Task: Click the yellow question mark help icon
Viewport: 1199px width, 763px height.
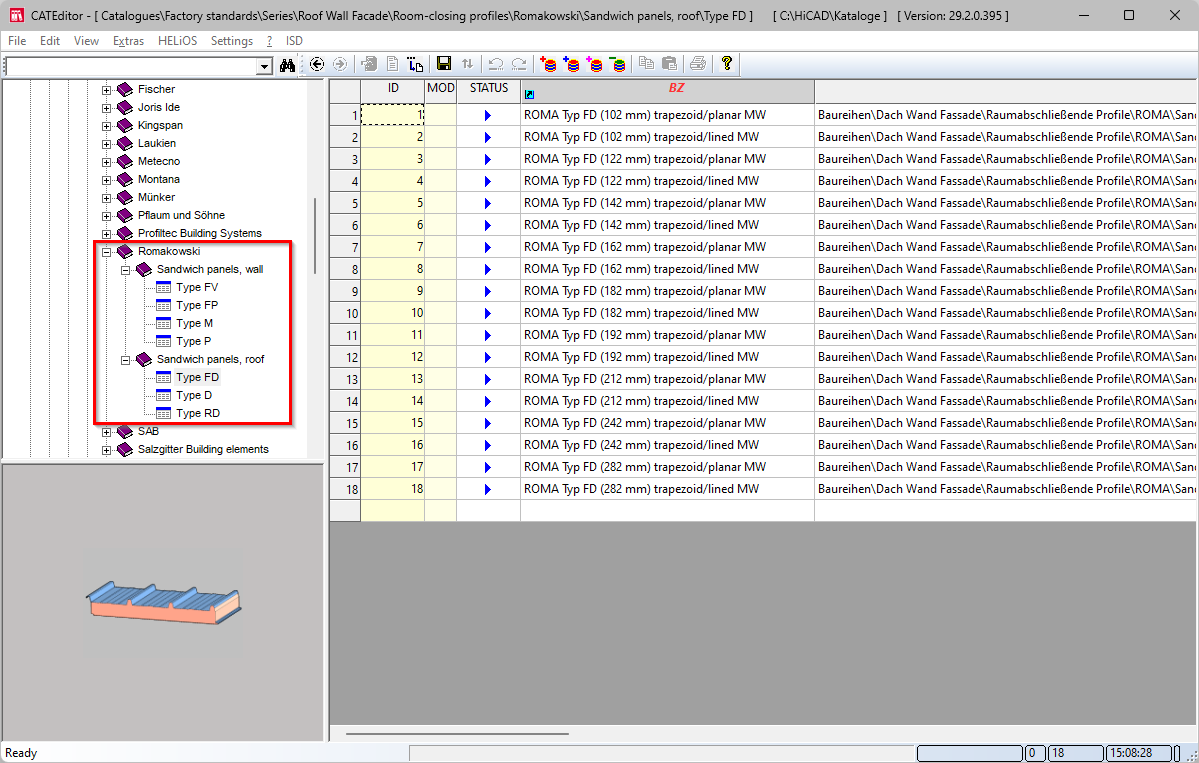Action: 726,64
